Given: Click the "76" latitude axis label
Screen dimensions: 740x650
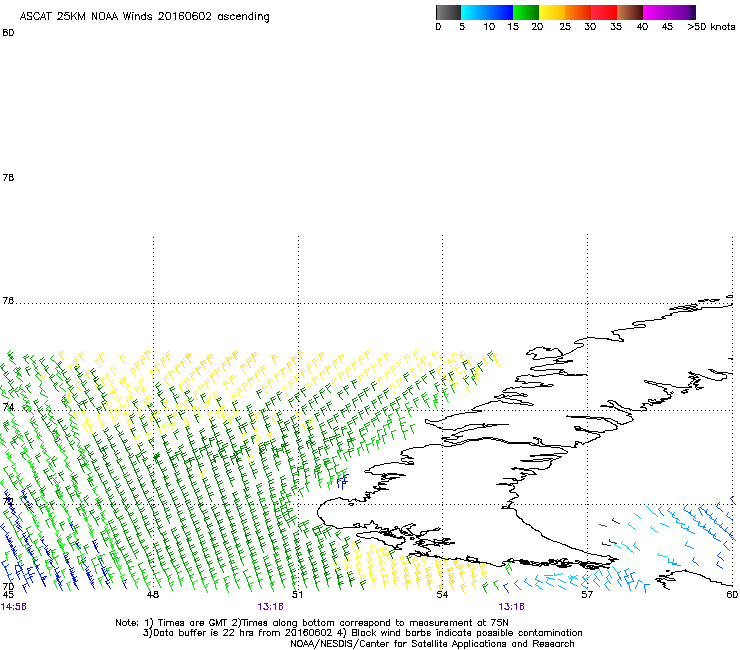Looking at the screenshot, I should tap(8, 301).
